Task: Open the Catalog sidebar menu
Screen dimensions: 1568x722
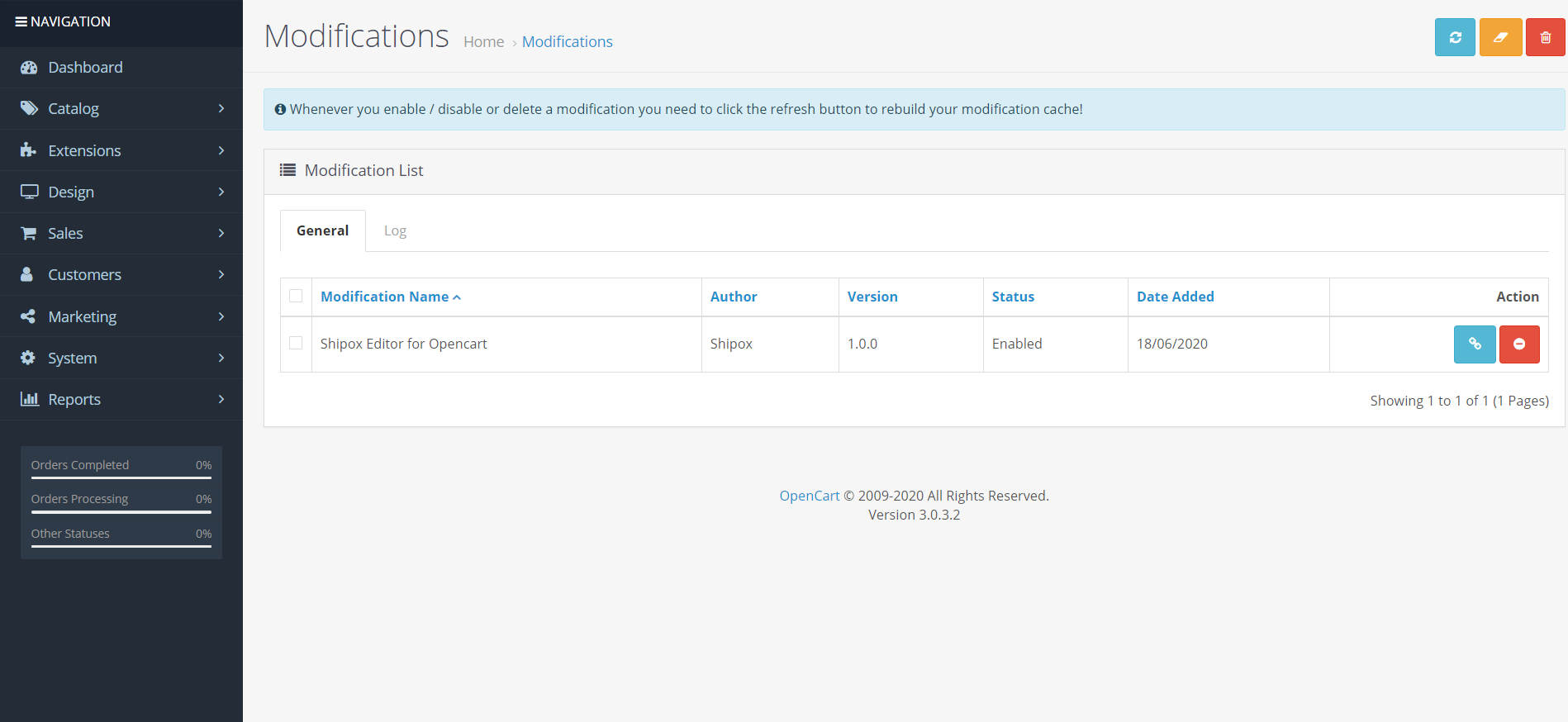Action: 121,108
